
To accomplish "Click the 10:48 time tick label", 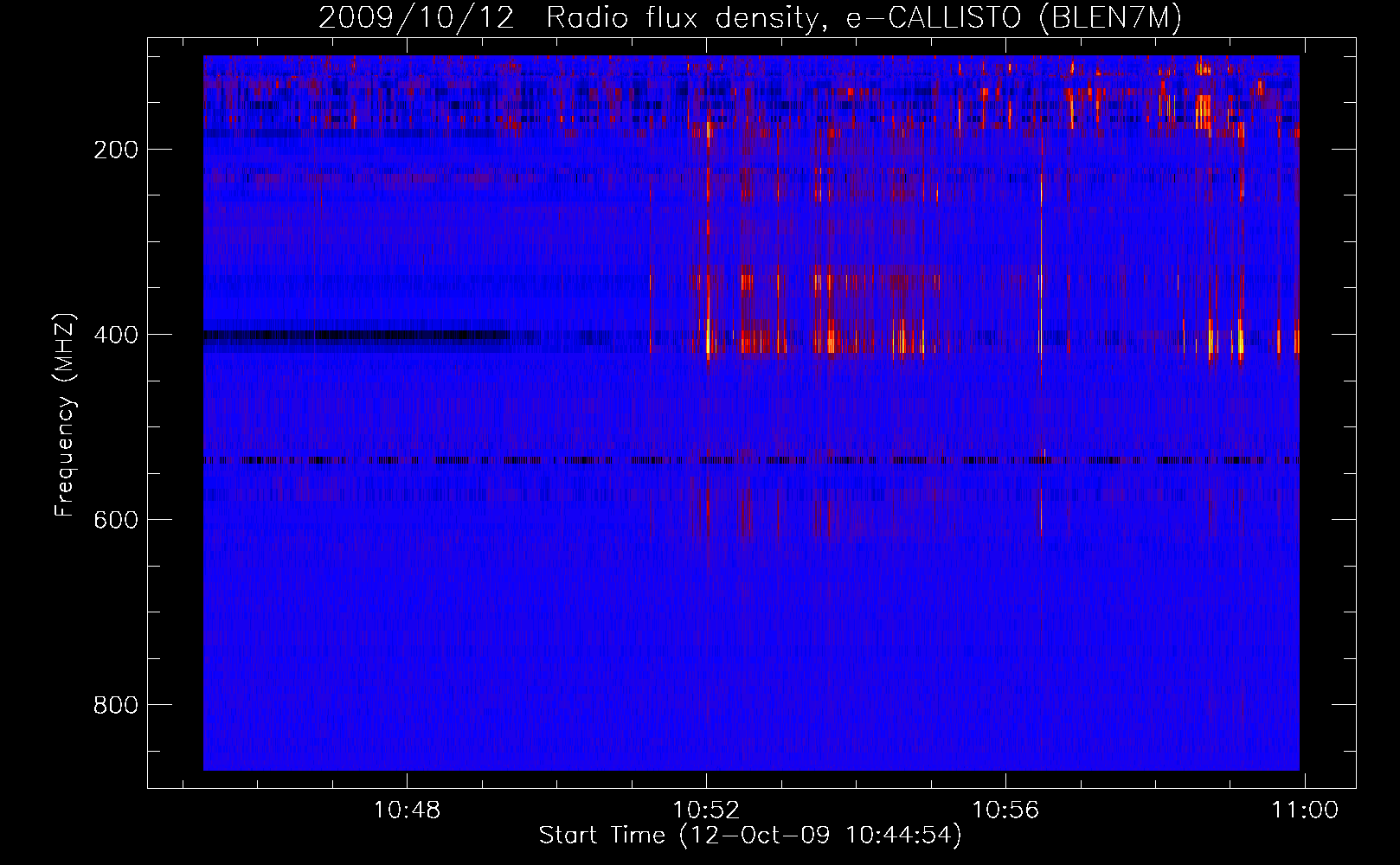I will (x=407, y=811).
